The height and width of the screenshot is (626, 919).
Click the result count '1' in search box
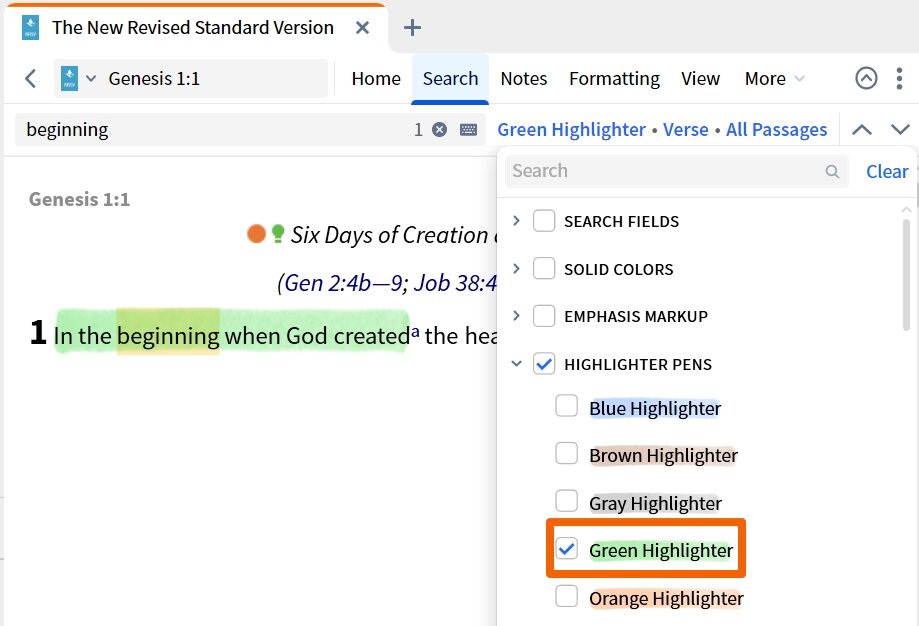418,130
